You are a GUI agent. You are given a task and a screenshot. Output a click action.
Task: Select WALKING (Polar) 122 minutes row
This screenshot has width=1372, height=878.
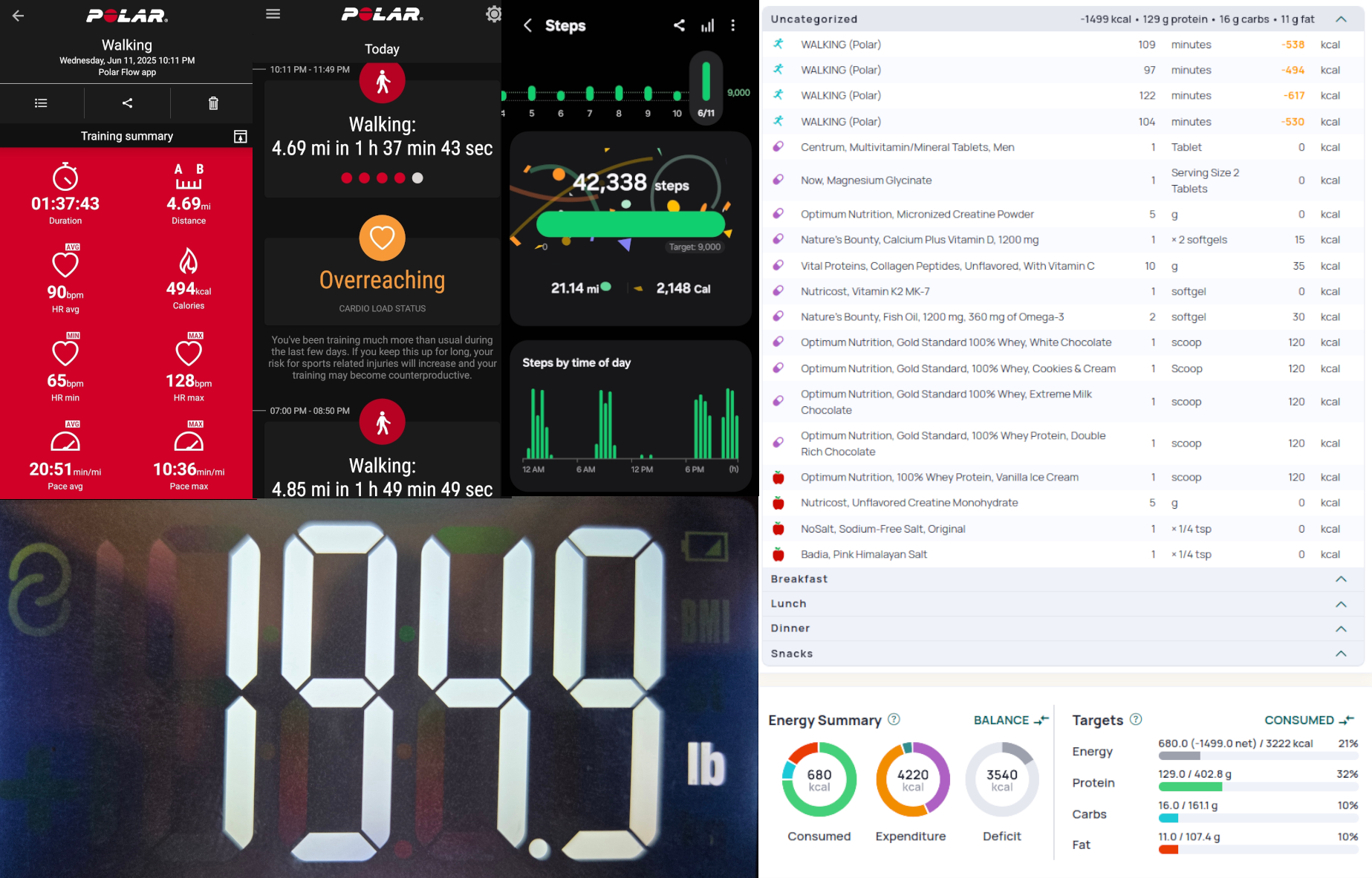click(1062, 96)
